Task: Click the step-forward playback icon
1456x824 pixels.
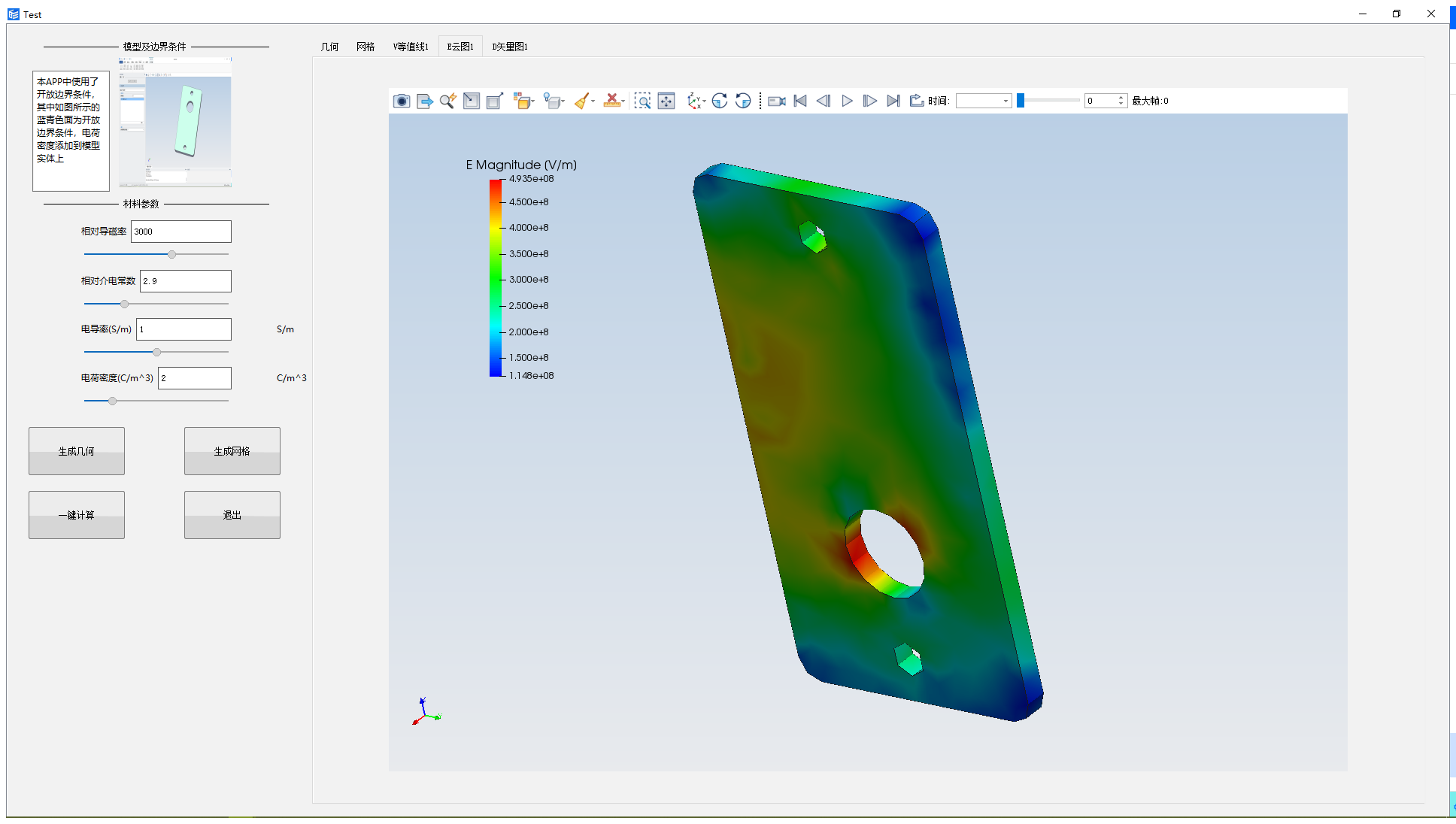Action: [870, 100]
